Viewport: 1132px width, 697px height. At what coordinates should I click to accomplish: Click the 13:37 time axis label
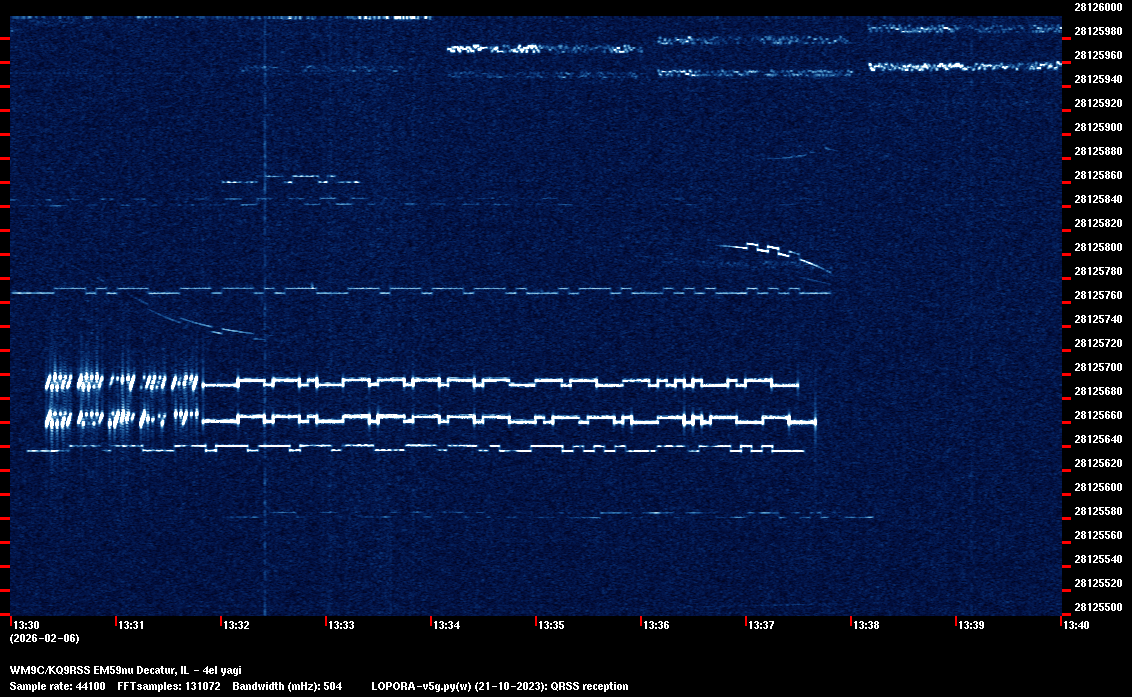tap(761, 625)
